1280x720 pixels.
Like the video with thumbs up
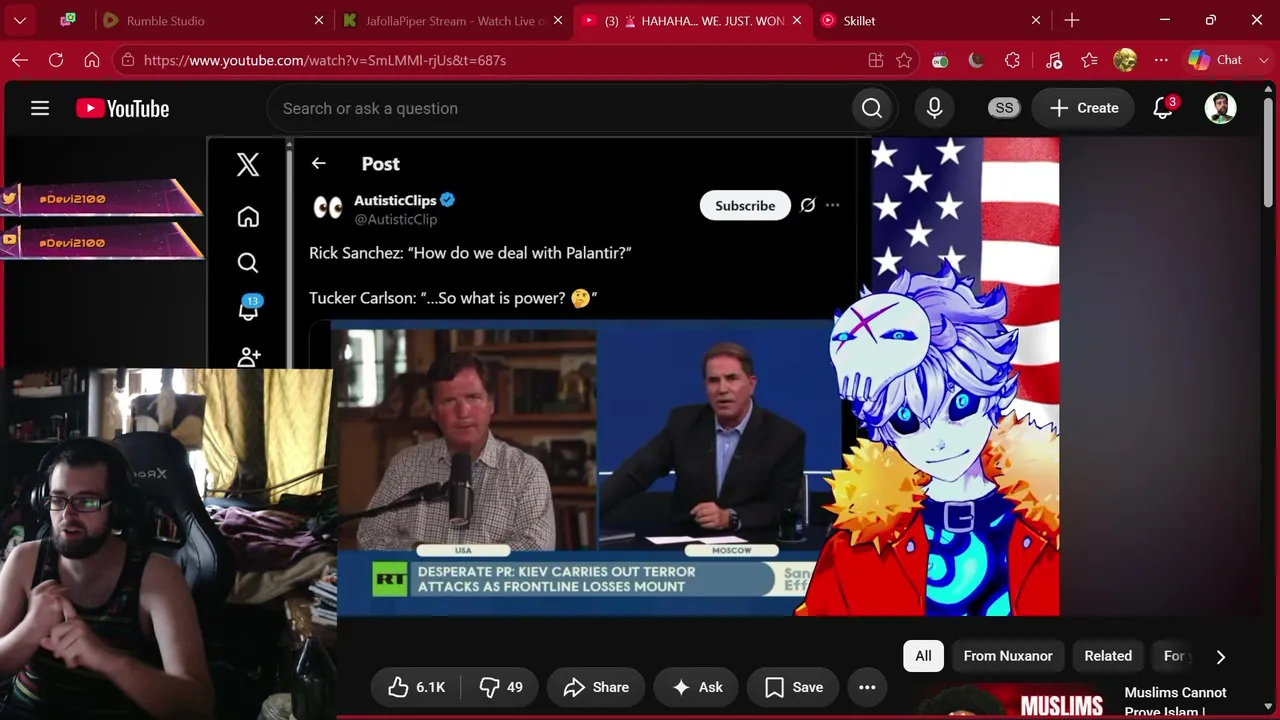(417, 687)
